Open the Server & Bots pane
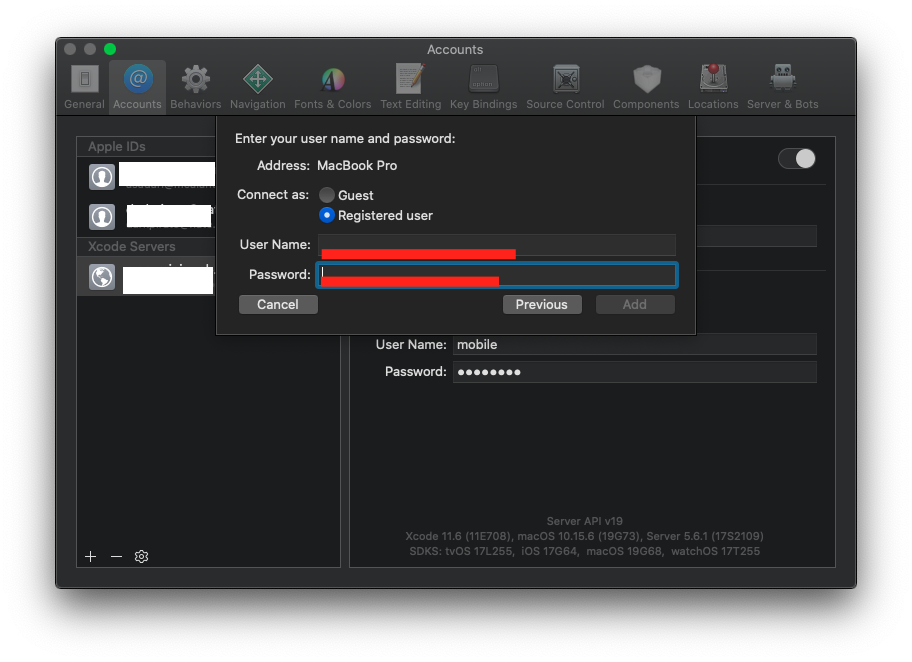This screenshot has height=662, width=912. click(x=782, y=87)
